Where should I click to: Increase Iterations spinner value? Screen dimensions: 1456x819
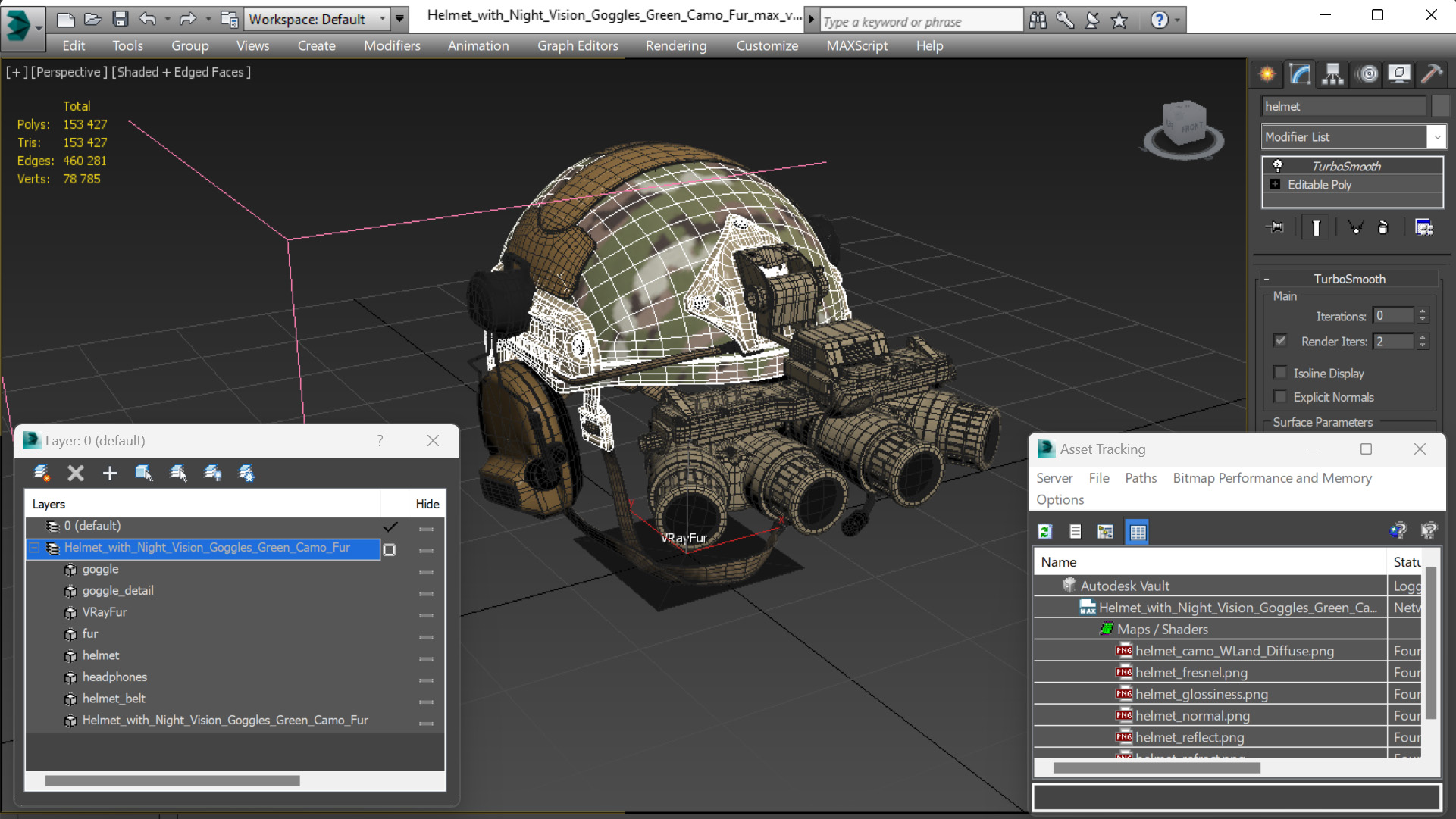(x=1423, y=312)
